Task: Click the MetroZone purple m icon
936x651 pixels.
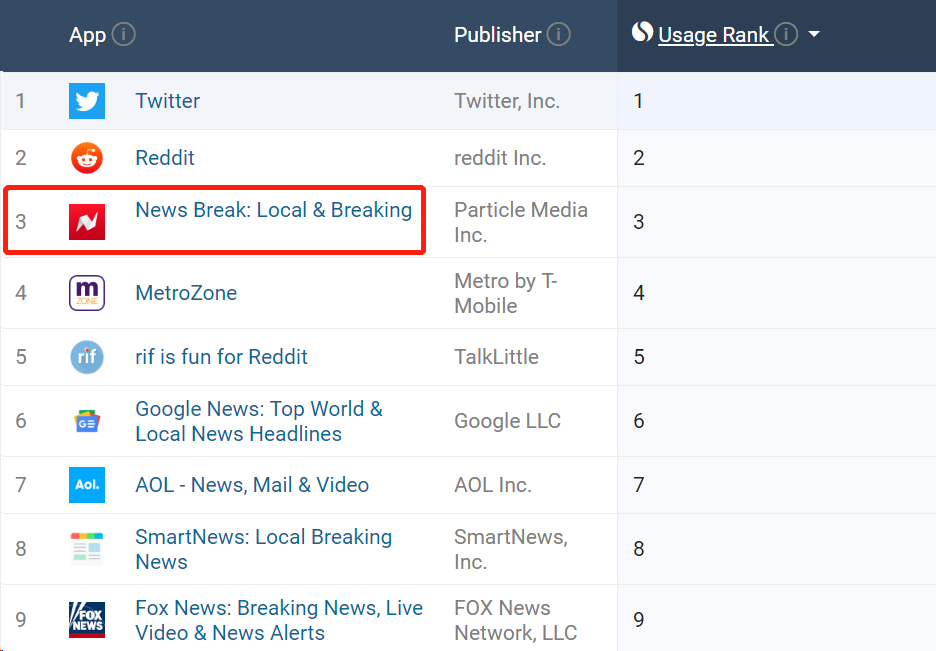Action: tap(87, 293)
